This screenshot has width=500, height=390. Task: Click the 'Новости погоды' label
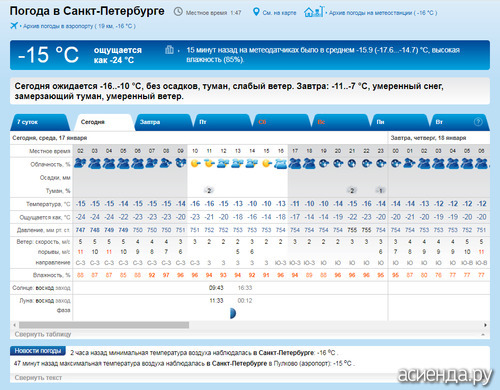click(x=38, y=351)
